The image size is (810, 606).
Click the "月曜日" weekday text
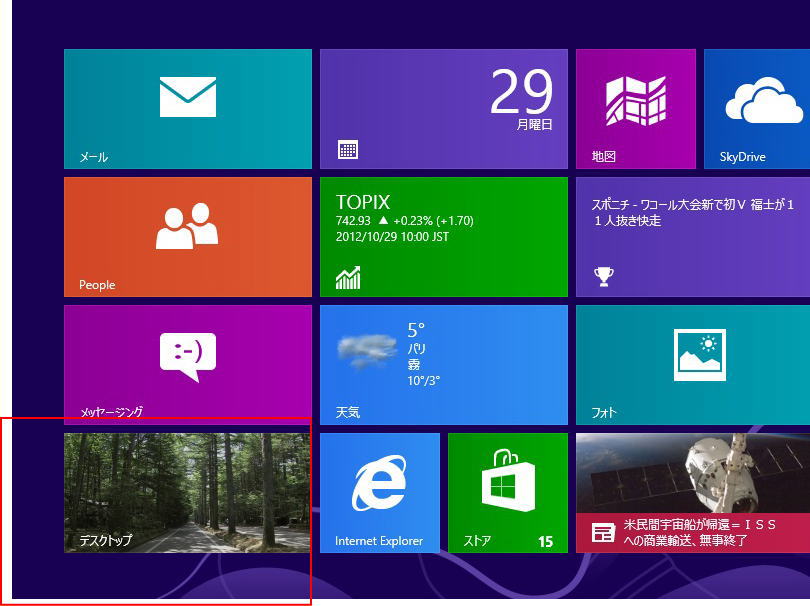tap(535, 125)
